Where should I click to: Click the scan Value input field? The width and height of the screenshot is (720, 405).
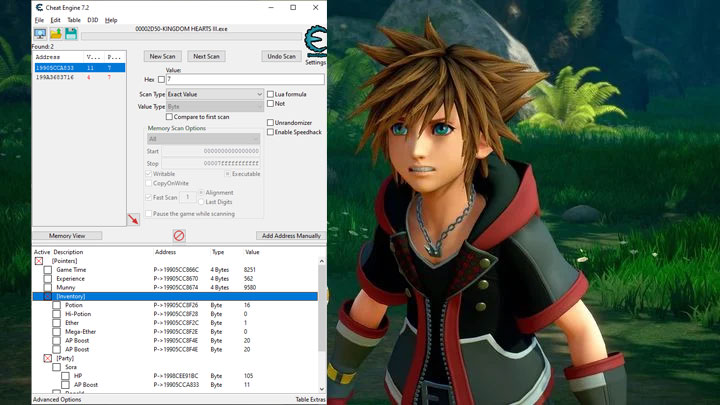pyautogui.click(x=245, y=79)
